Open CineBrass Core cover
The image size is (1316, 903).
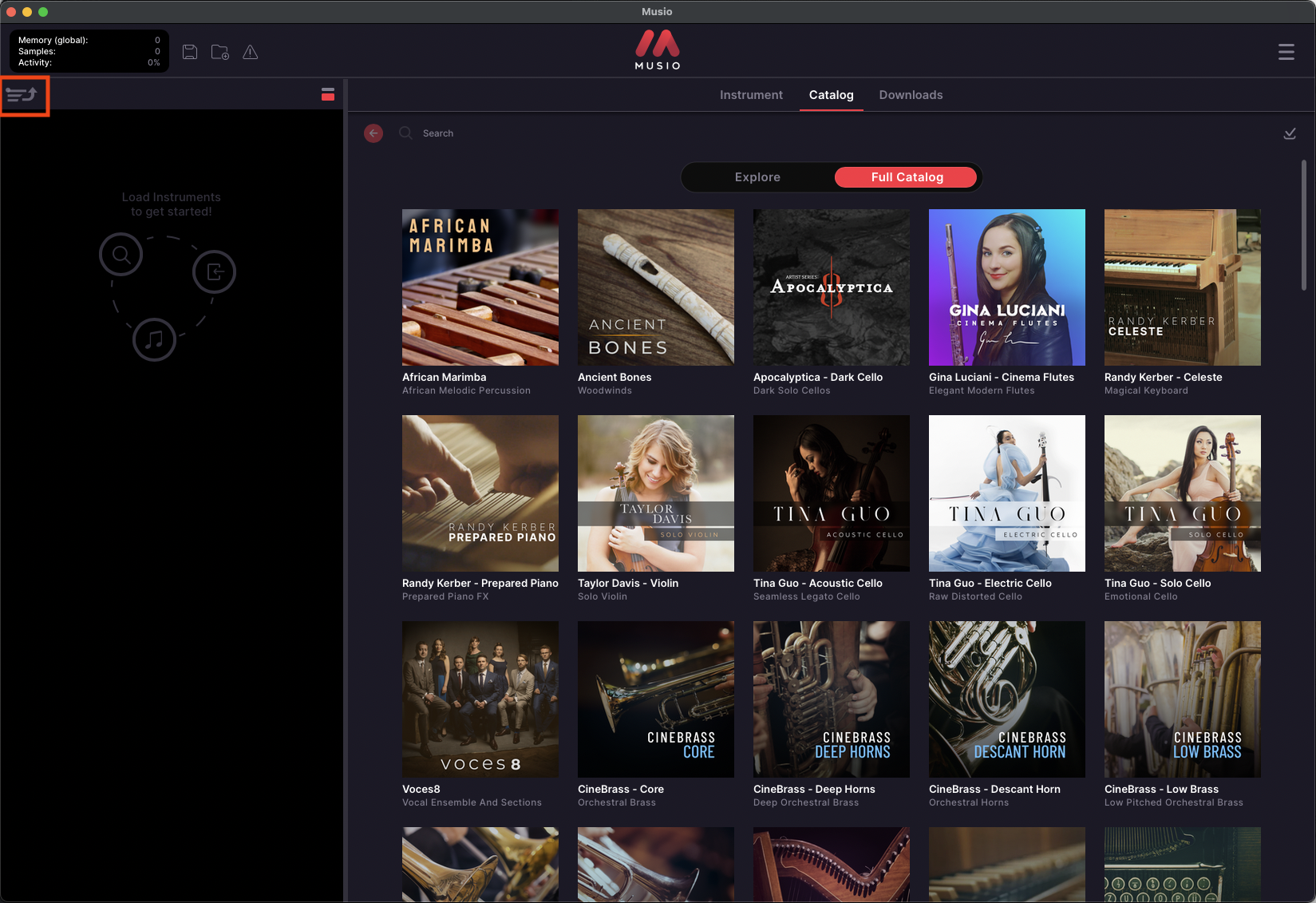(x=656, y=699)
